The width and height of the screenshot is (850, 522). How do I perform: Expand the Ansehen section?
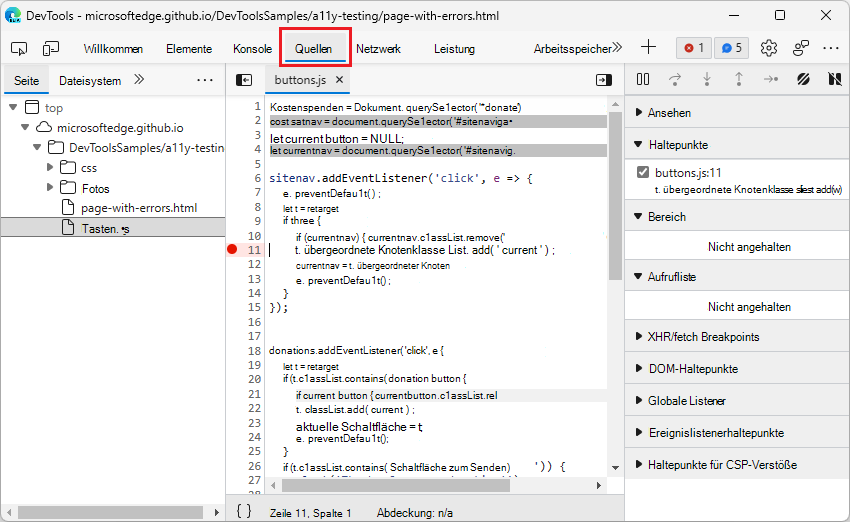pos(737,113)
